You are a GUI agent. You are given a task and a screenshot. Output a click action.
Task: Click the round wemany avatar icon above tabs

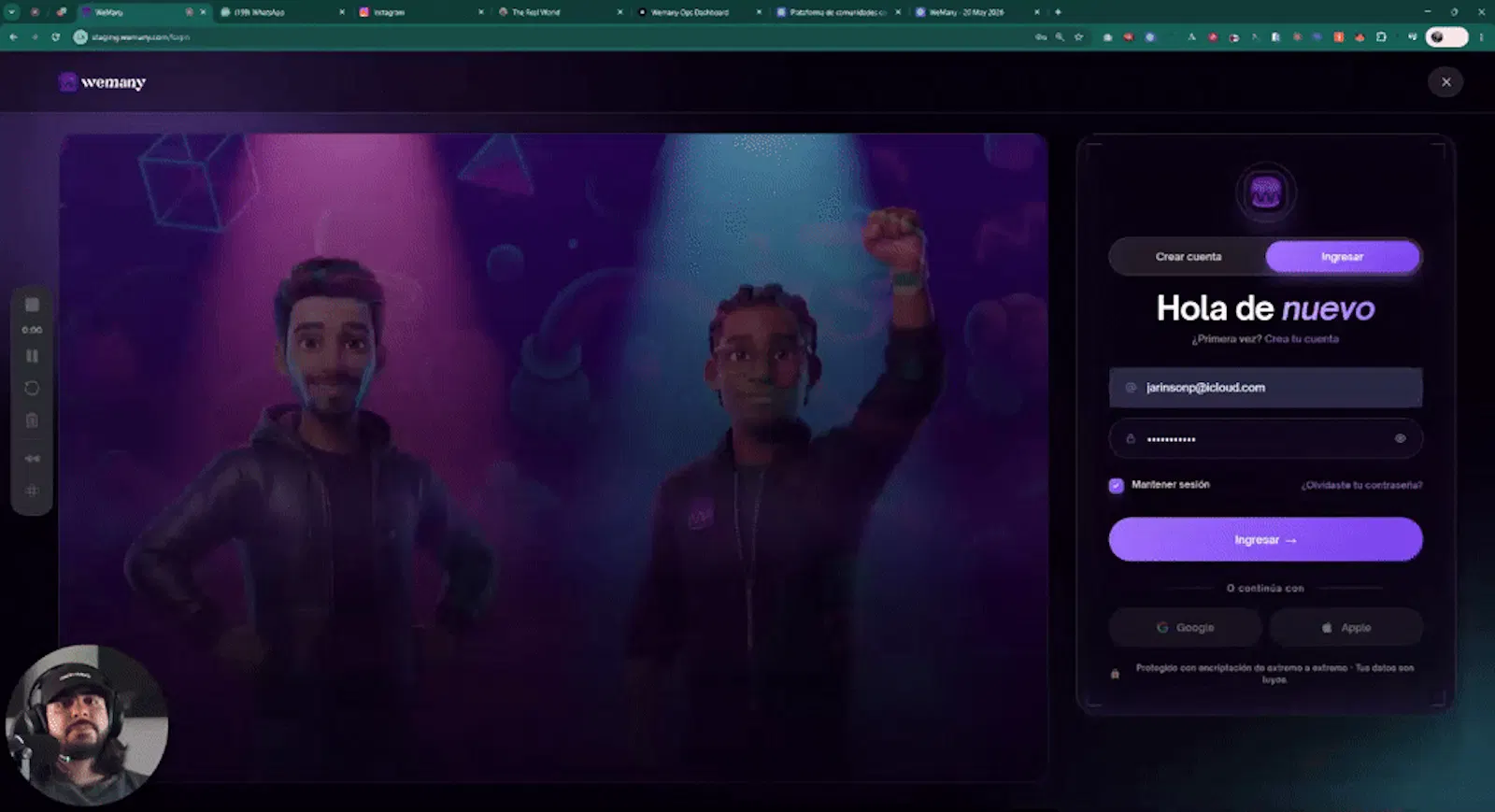1265,193
